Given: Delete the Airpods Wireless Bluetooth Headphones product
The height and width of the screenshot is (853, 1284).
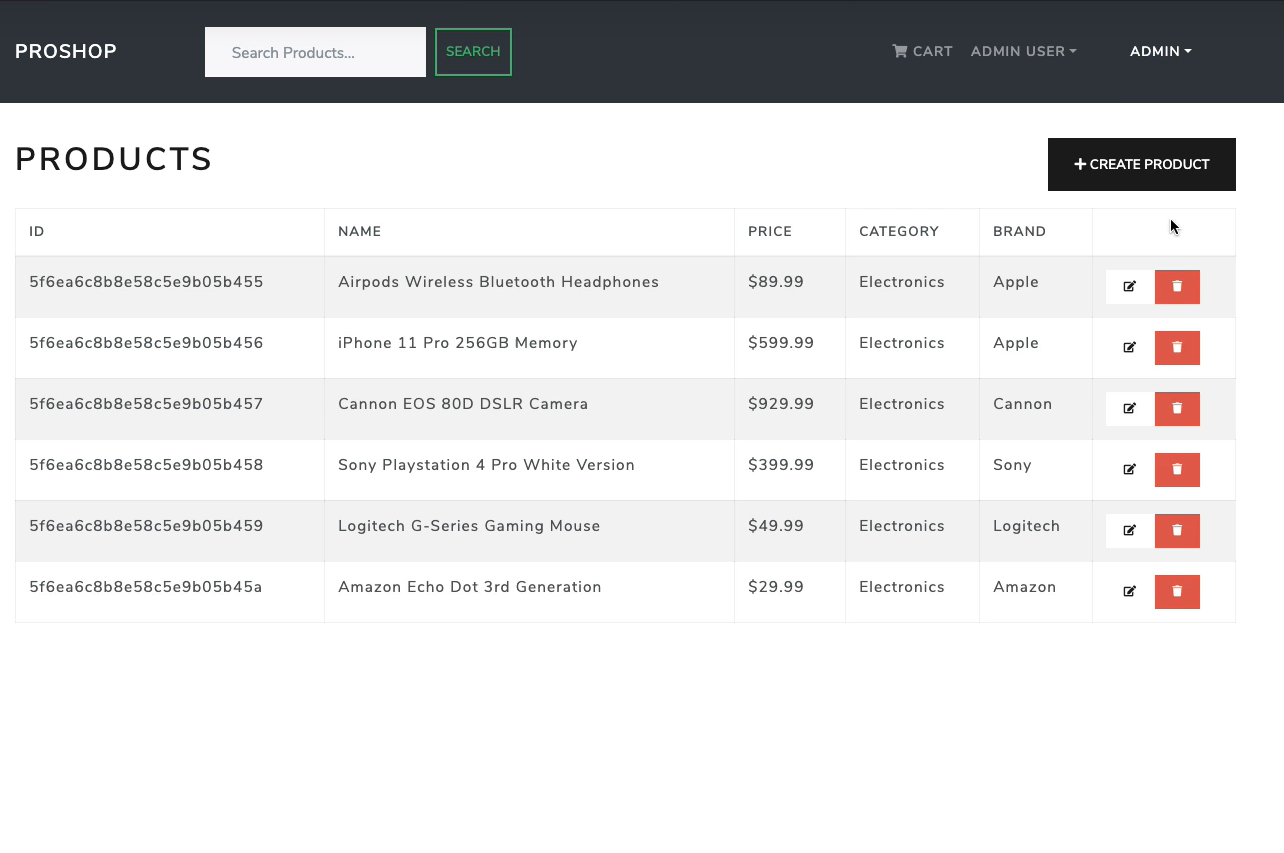Looking at the screenshot, I should [x=1177, y=287].
